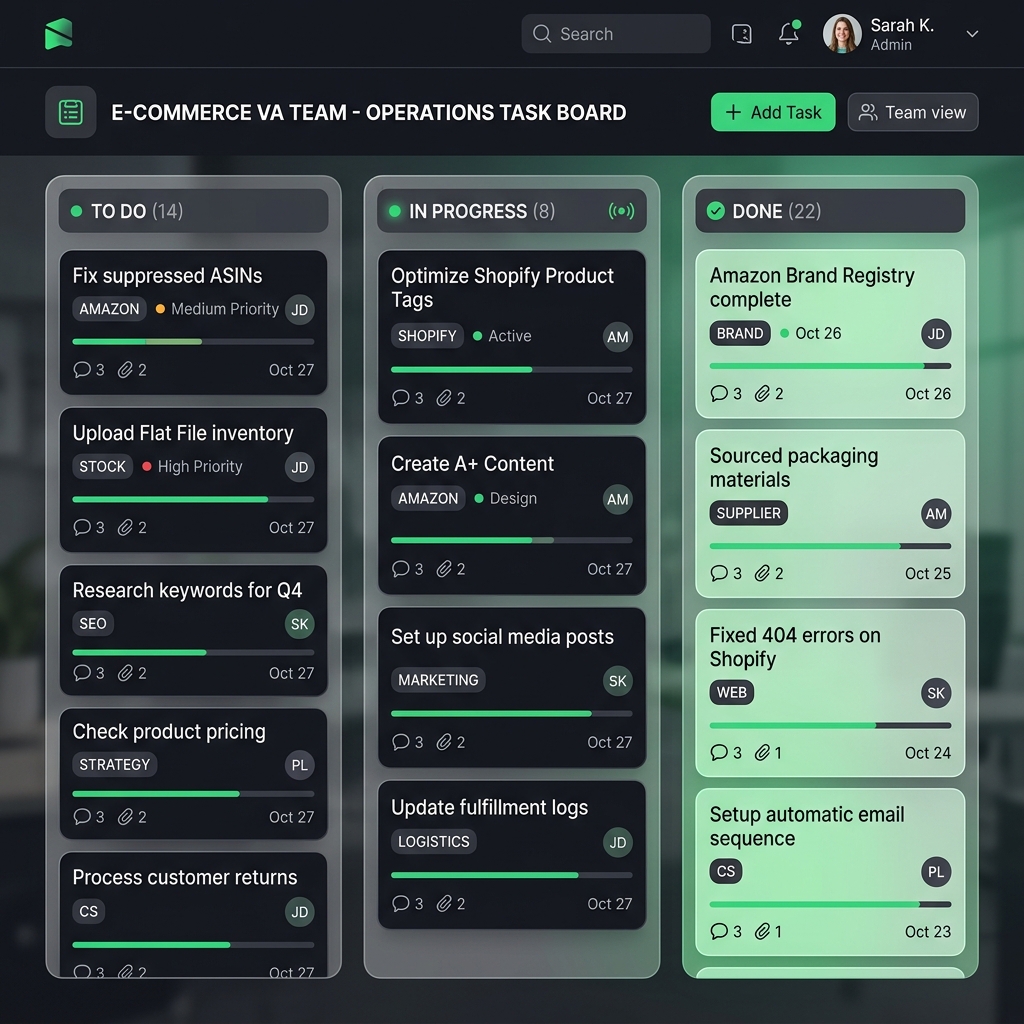Click SK avatar on social media posts card
The image size is (1024, 1024).
pyautogui.click(x=618, y=681)
